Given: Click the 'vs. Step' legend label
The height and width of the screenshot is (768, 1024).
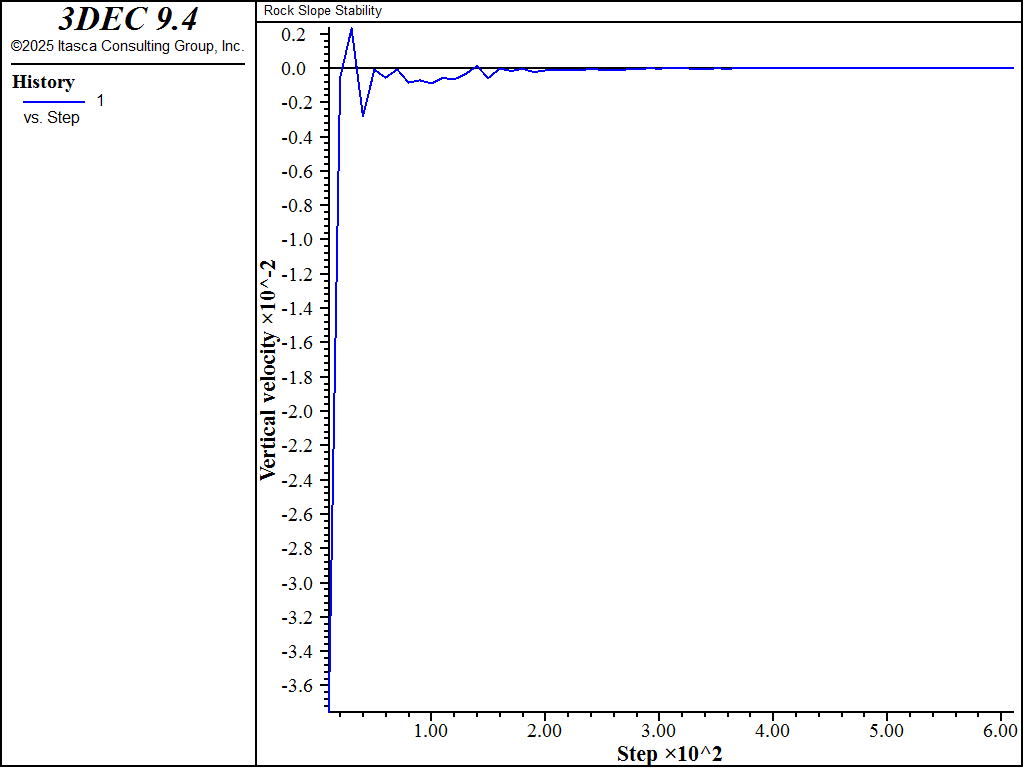Looking at the screenshot, I should (x=51, y=118).
